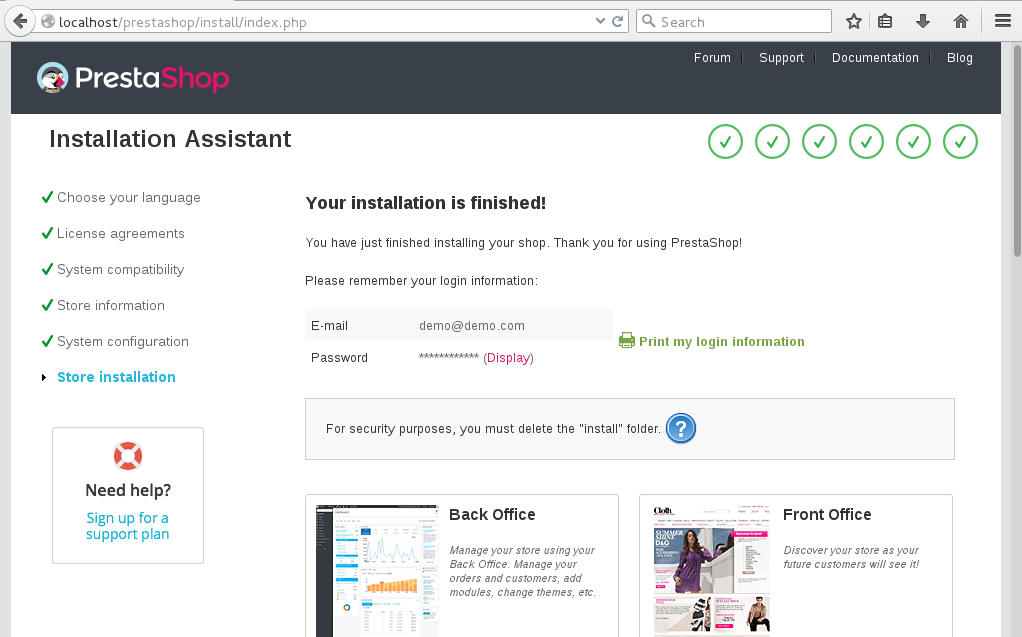The image size is (1022, 637).
Task: Click the PrestaShop logo
Action: click(x=133, y=78)
